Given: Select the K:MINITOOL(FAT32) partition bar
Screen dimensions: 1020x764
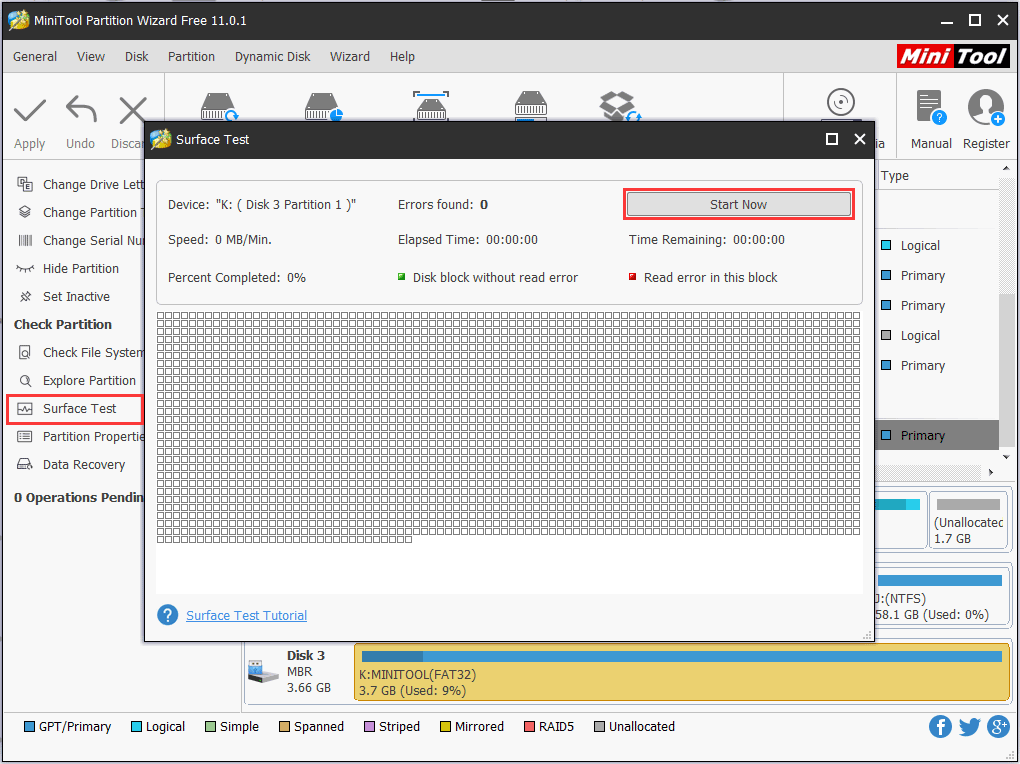Looking at the screenshot, I should click(681, 672).
